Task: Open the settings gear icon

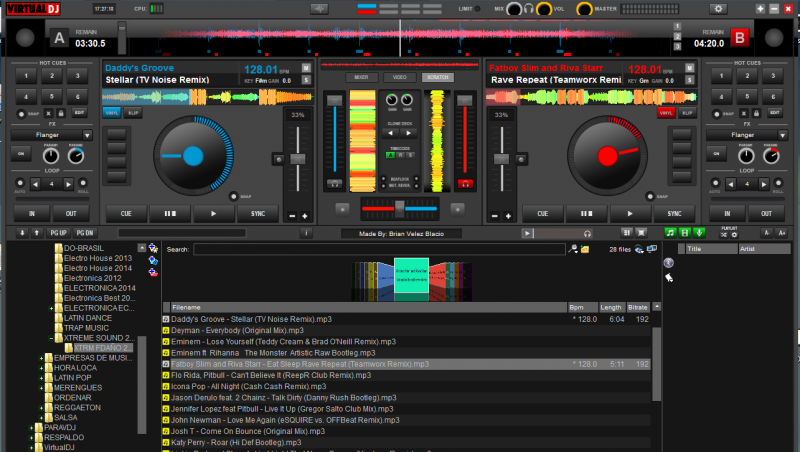Action: [x=718, y=9]
